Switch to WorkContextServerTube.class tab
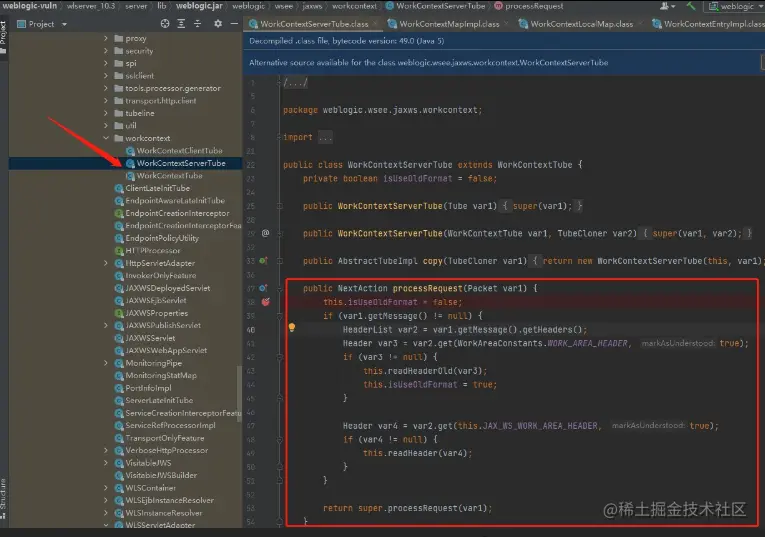 (x=314, y=24)
